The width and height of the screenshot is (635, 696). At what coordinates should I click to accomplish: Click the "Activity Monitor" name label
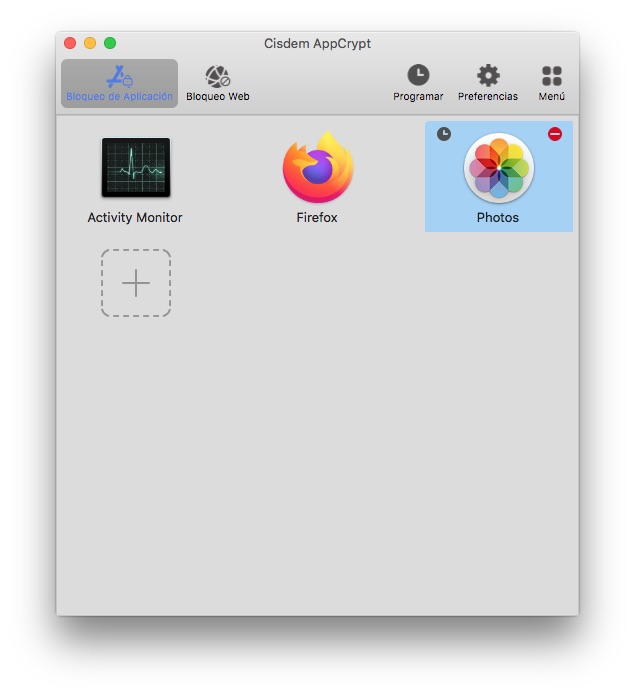pos(135,217)
